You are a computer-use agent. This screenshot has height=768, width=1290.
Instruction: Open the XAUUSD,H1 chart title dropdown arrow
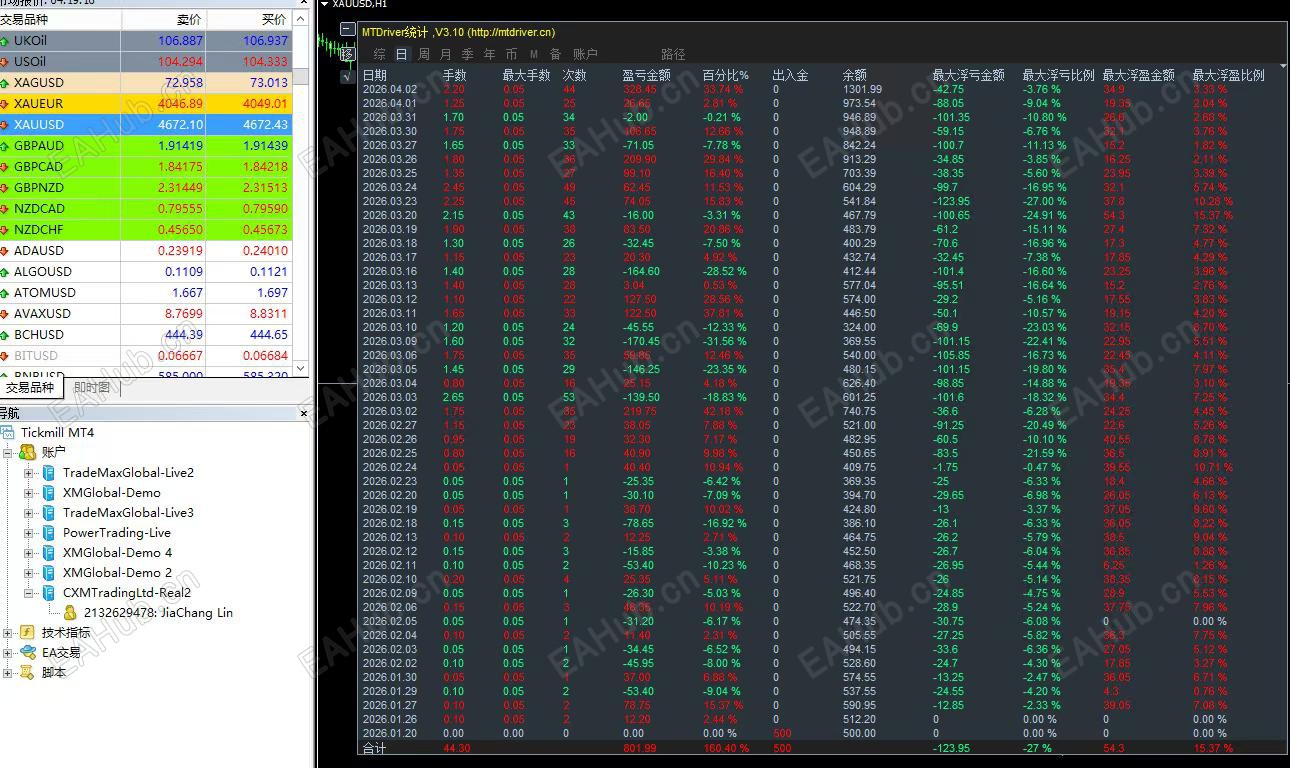click(324, 4)
